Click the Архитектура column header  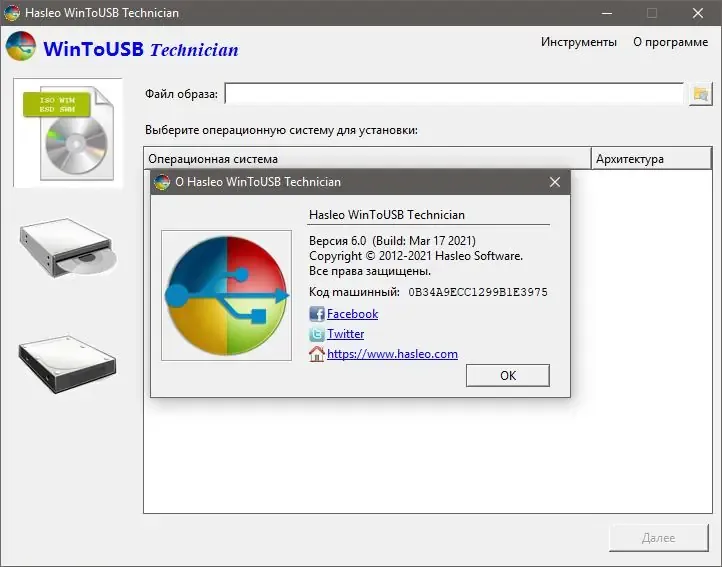[651, 159]
